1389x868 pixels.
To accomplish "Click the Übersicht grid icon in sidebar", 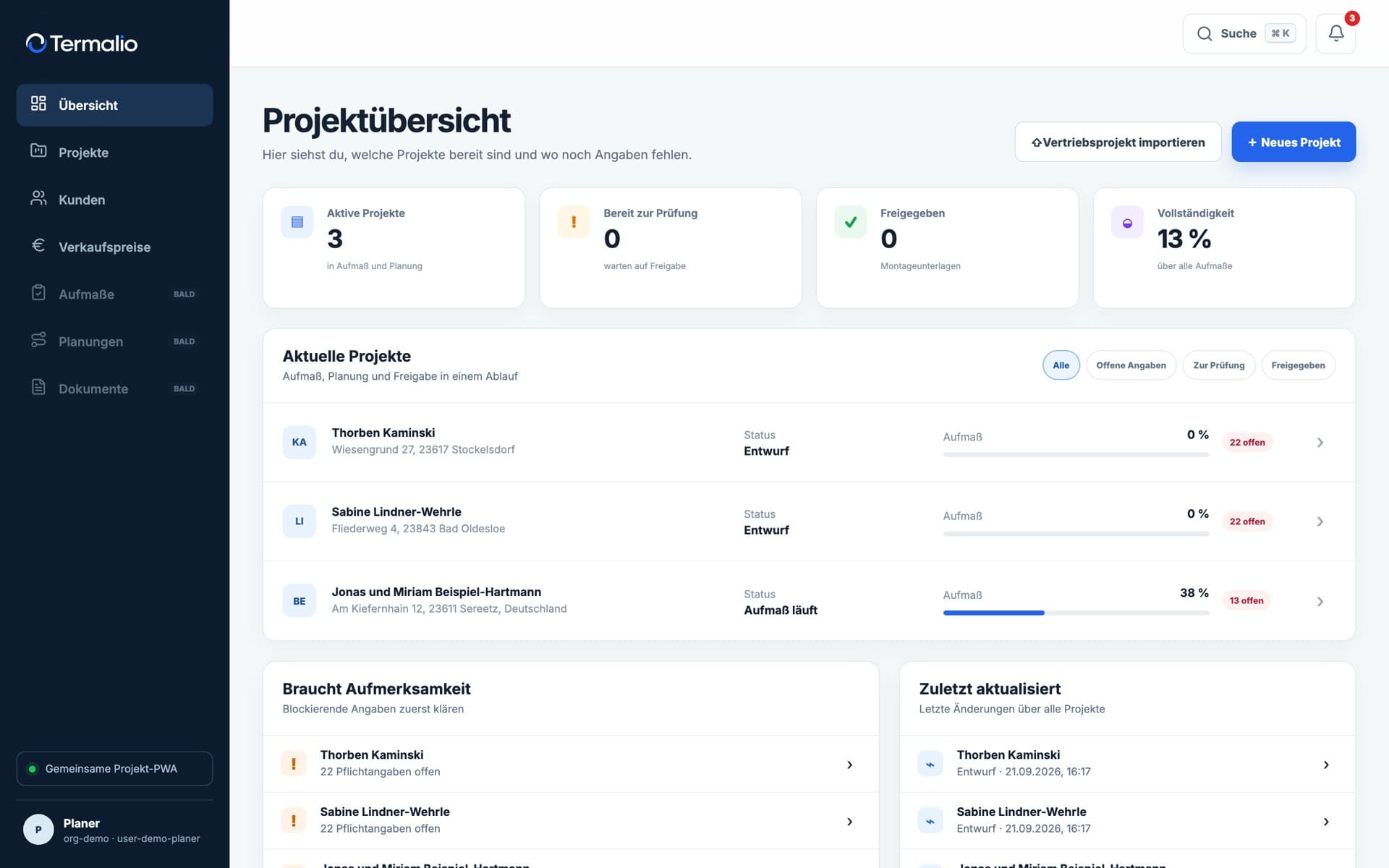I will pos(38,103).
